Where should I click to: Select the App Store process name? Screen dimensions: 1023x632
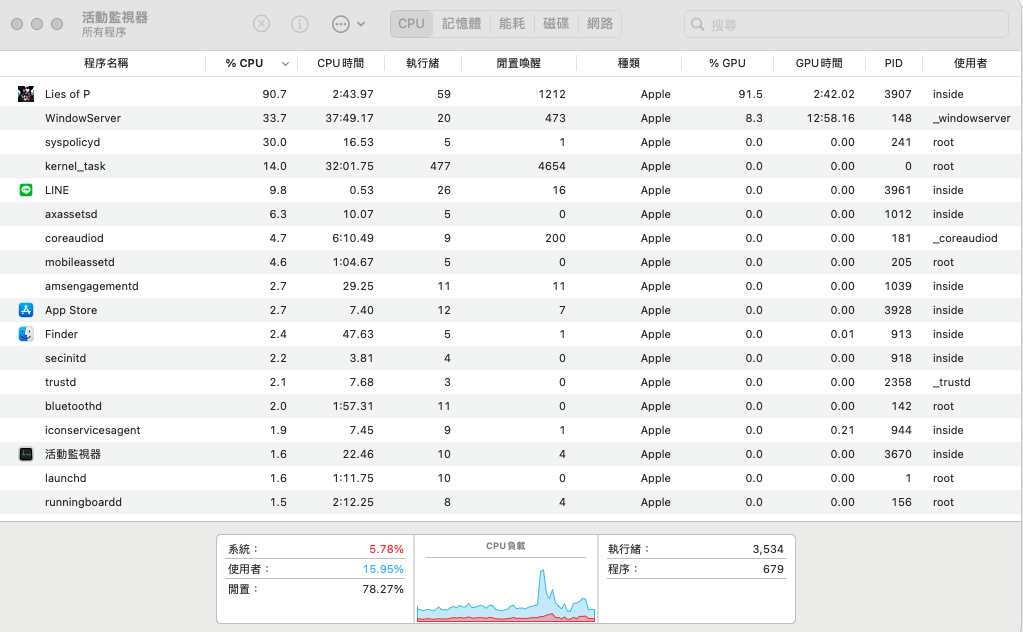(x=71, y=310)
